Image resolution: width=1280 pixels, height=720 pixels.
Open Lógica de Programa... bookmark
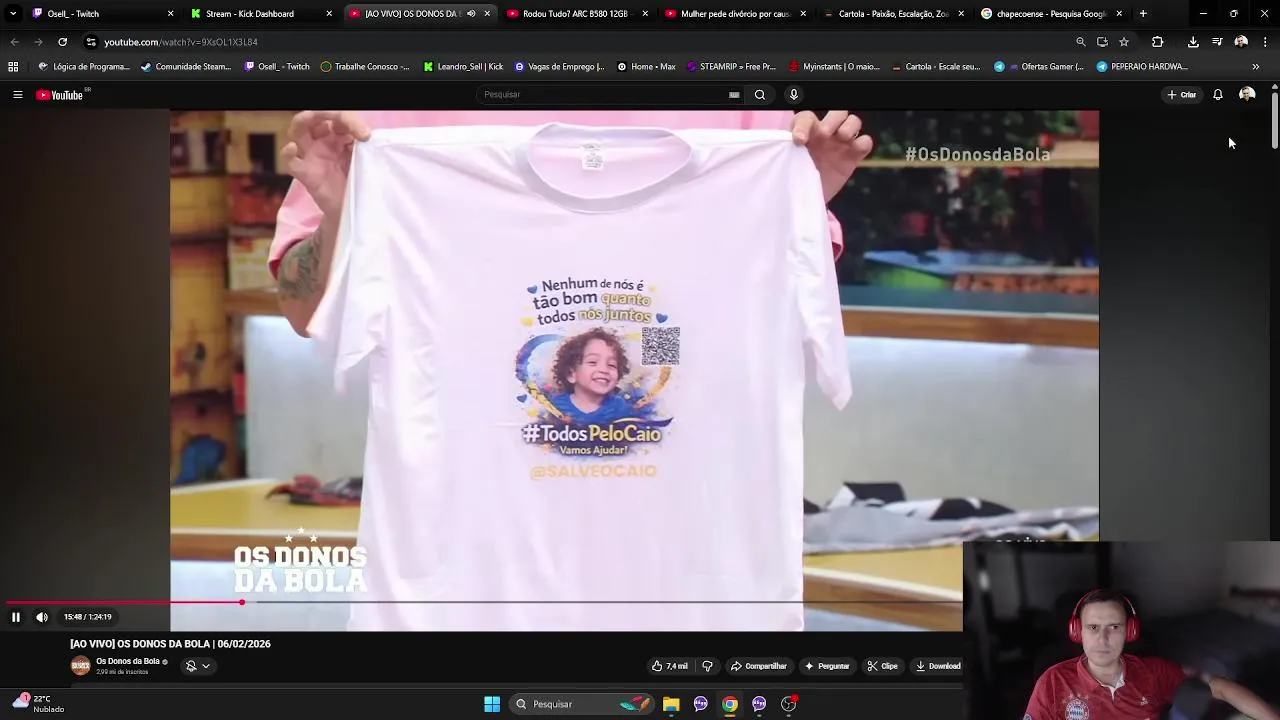[84, 67]
